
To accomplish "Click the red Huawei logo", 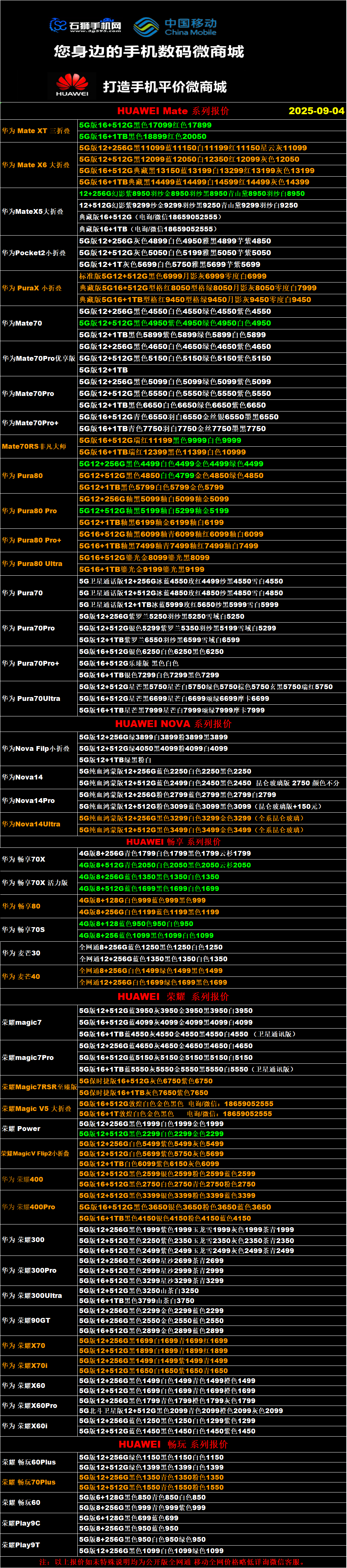I will (72, 85).
